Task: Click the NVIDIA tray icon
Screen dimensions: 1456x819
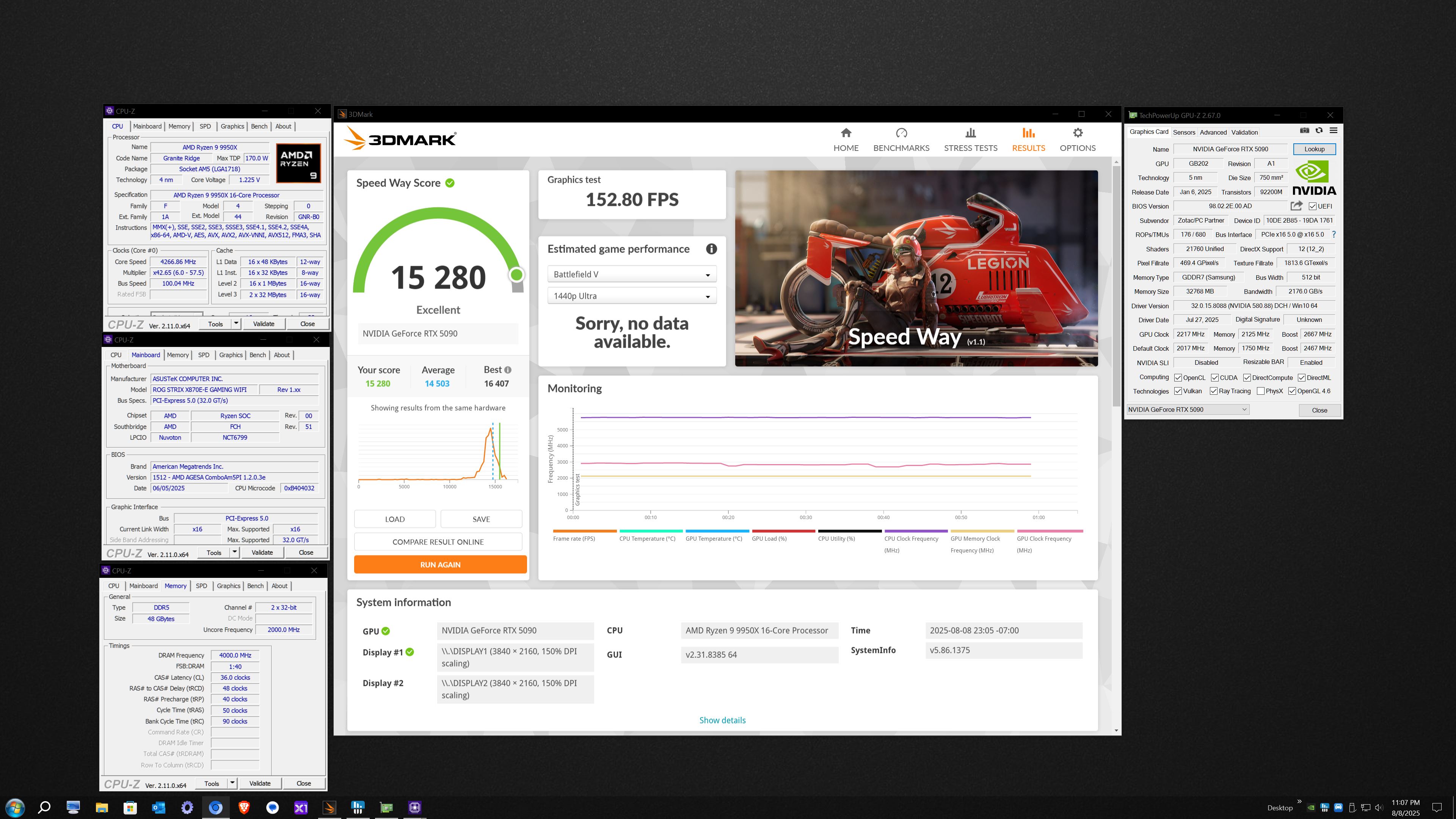Action: coord(1311,808)
